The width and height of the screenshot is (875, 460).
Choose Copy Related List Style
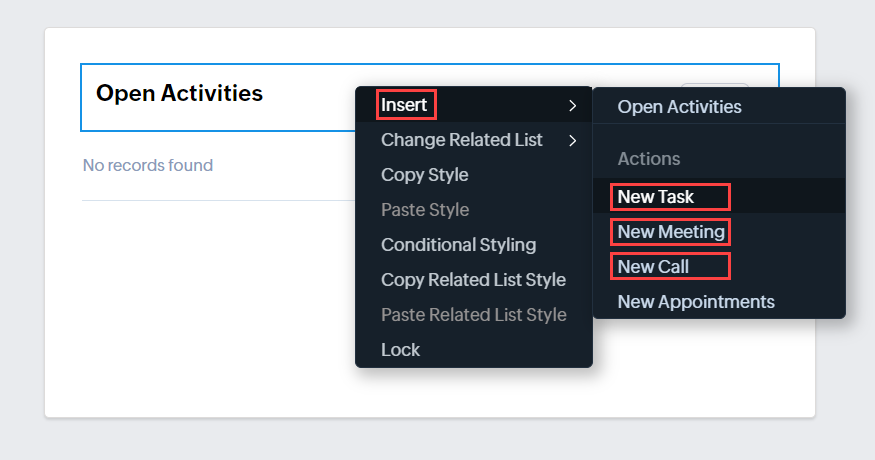click(473, 280)
